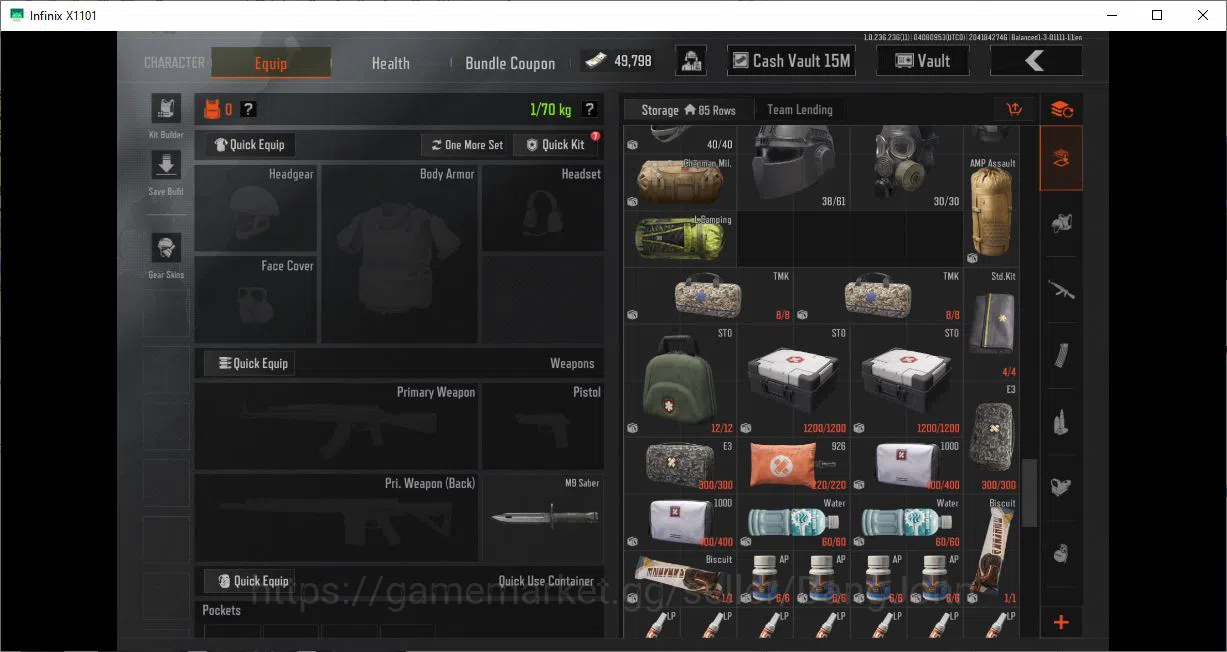Select the highlighted all-items storage category
Screen dimensions: 1227x652
coord(1061,158)
